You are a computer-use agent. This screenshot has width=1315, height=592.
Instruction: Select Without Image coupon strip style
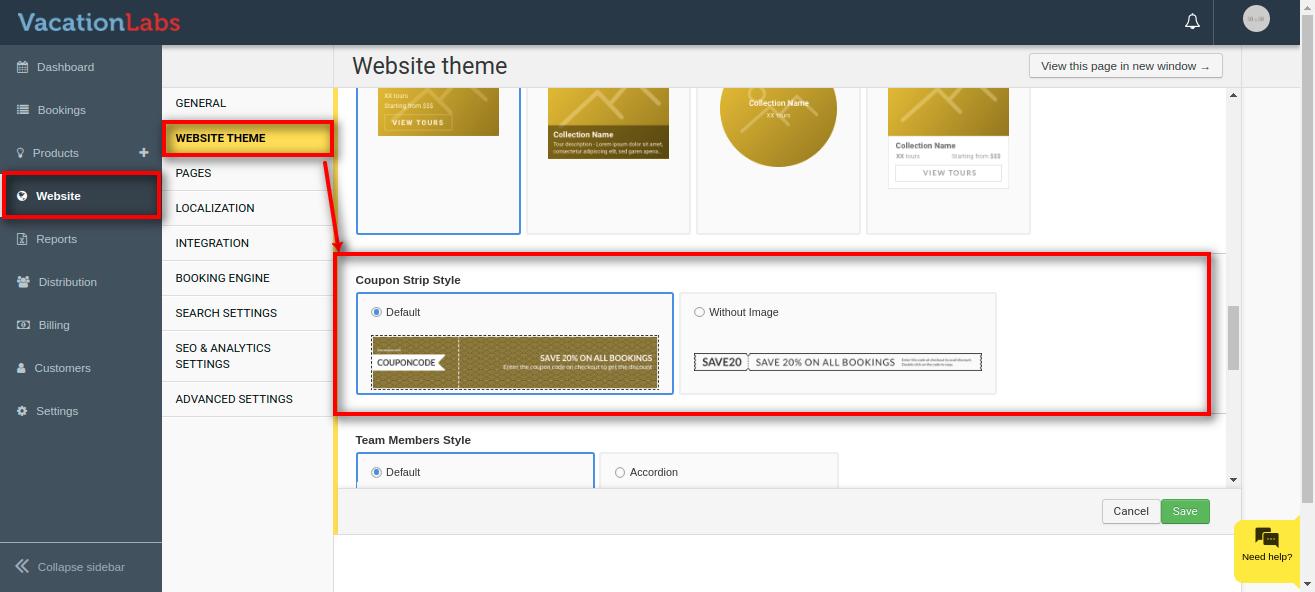coord(699,312)
